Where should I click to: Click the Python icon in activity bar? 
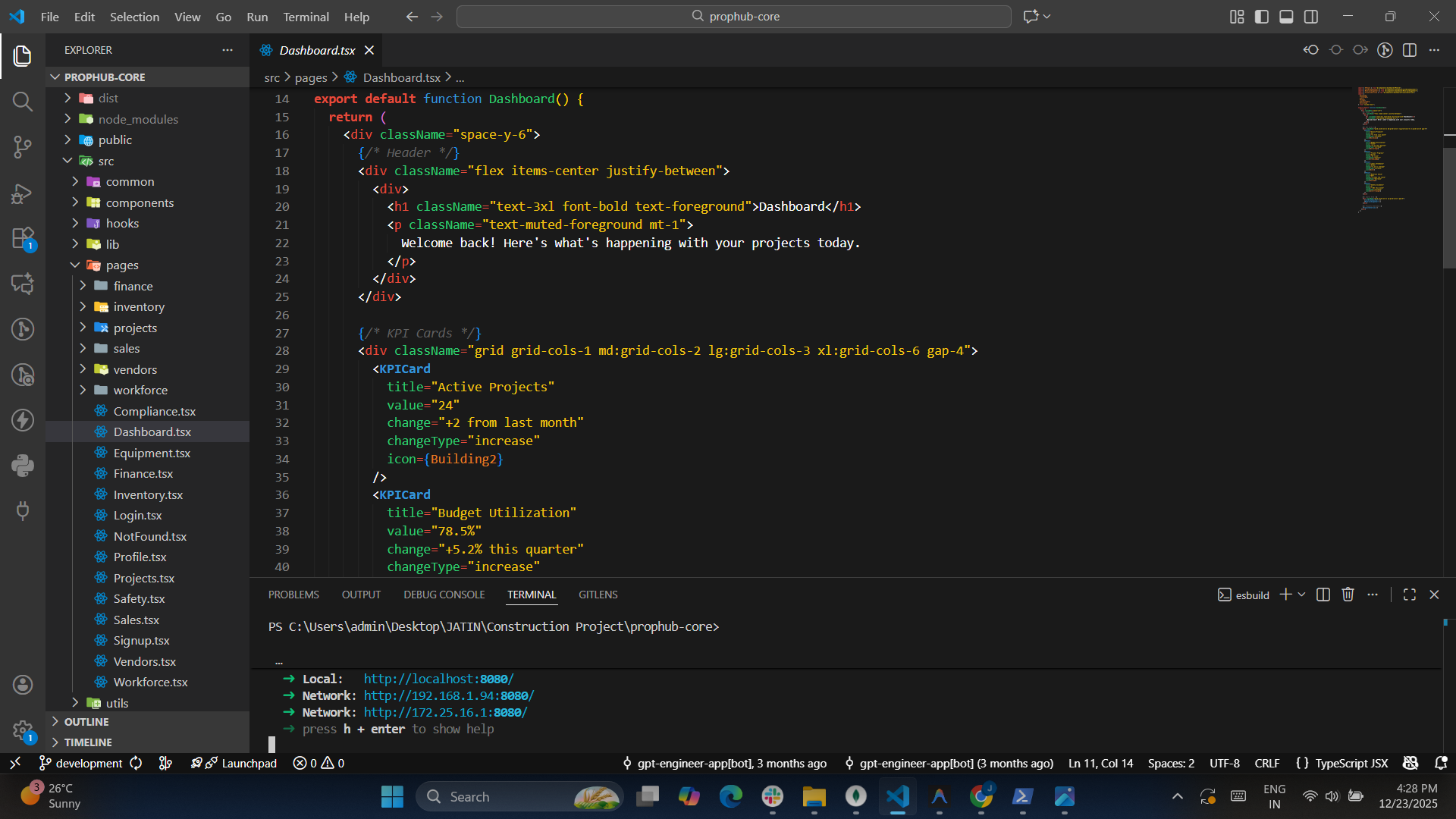click(23, 466)
